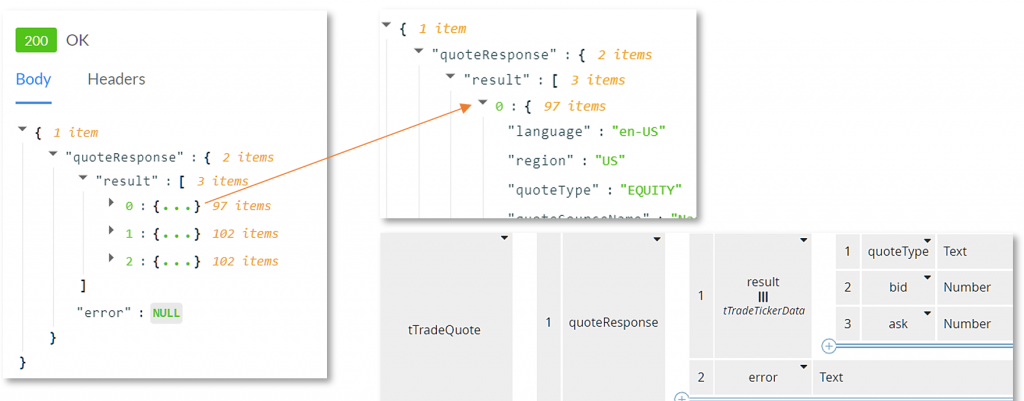Click the plus icon below the error row
1024x401 pixels.
pos(681,396)
